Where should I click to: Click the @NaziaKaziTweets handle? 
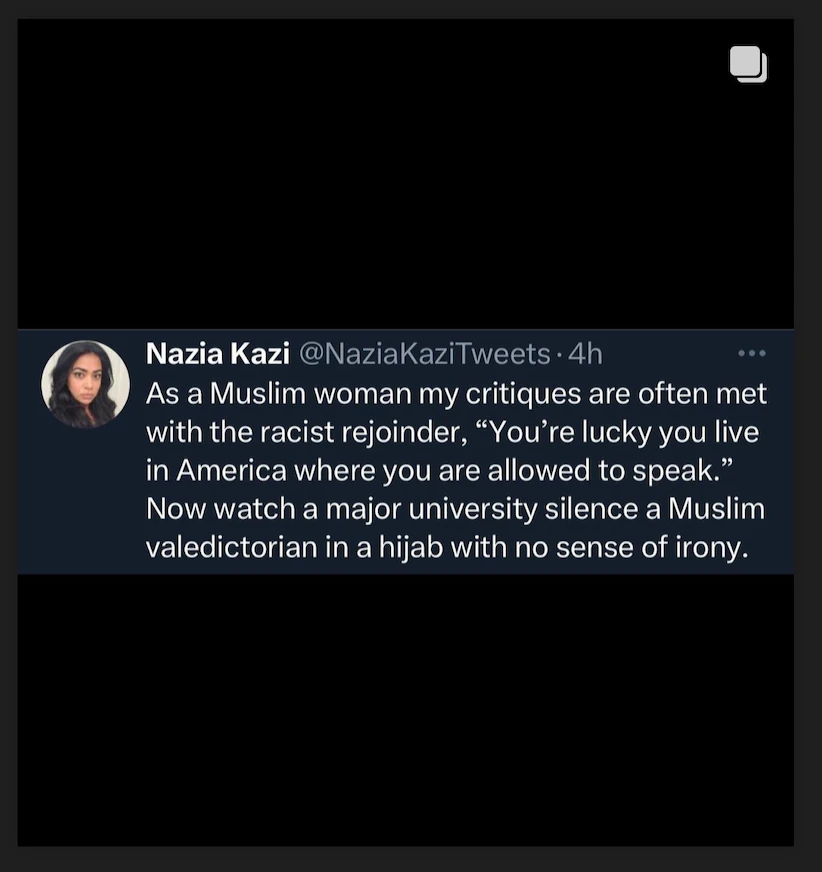click(424, 353)
